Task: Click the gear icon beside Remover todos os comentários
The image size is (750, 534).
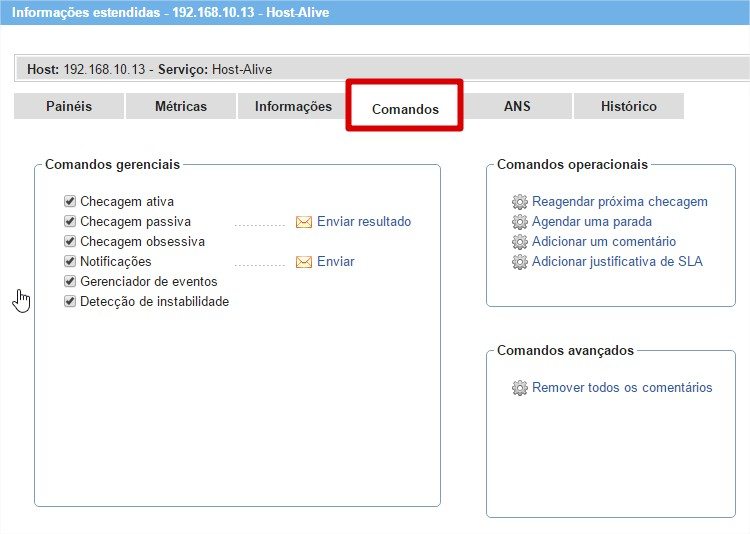Action: [x=519, y=388]
